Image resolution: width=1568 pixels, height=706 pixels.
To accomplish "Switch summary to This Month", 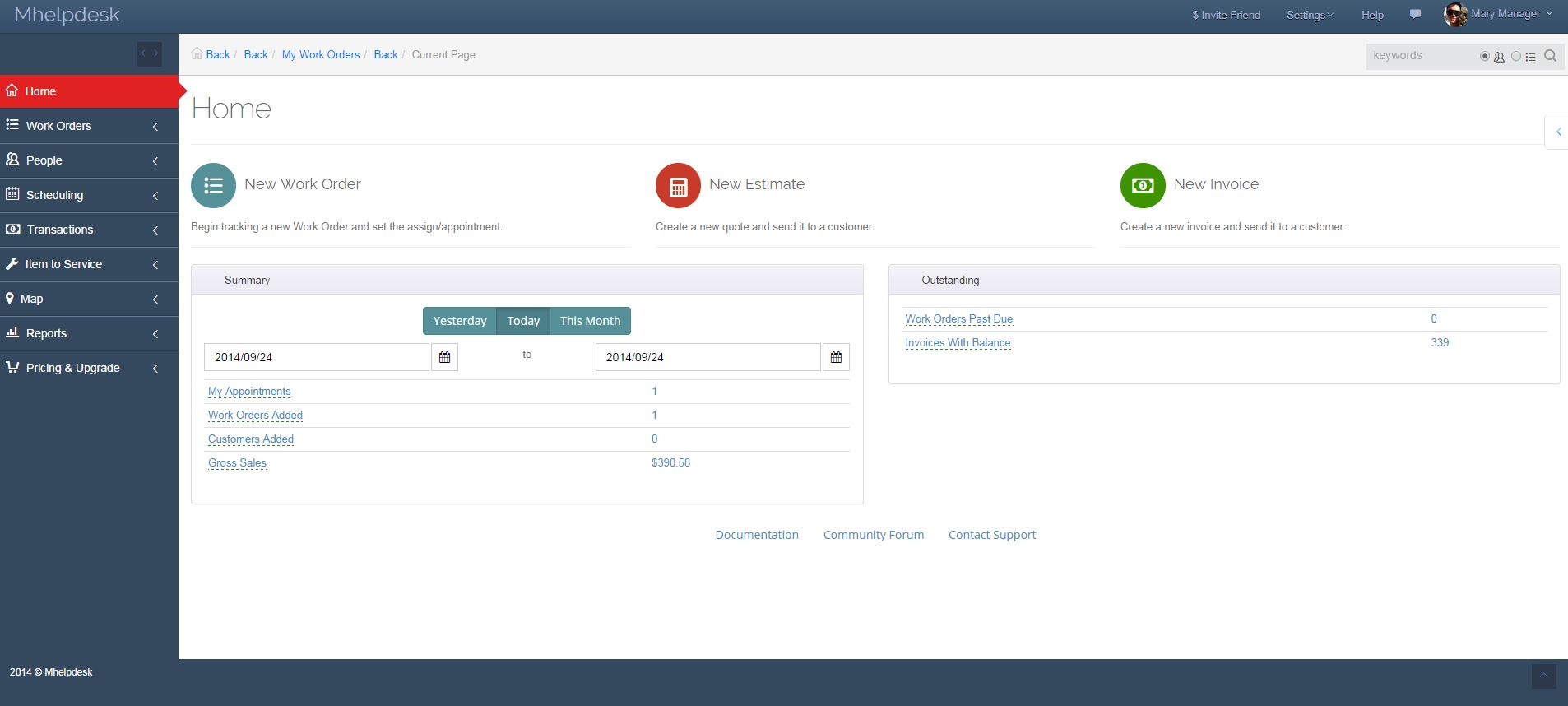I will pyautogui.click(x=590, y=321).
